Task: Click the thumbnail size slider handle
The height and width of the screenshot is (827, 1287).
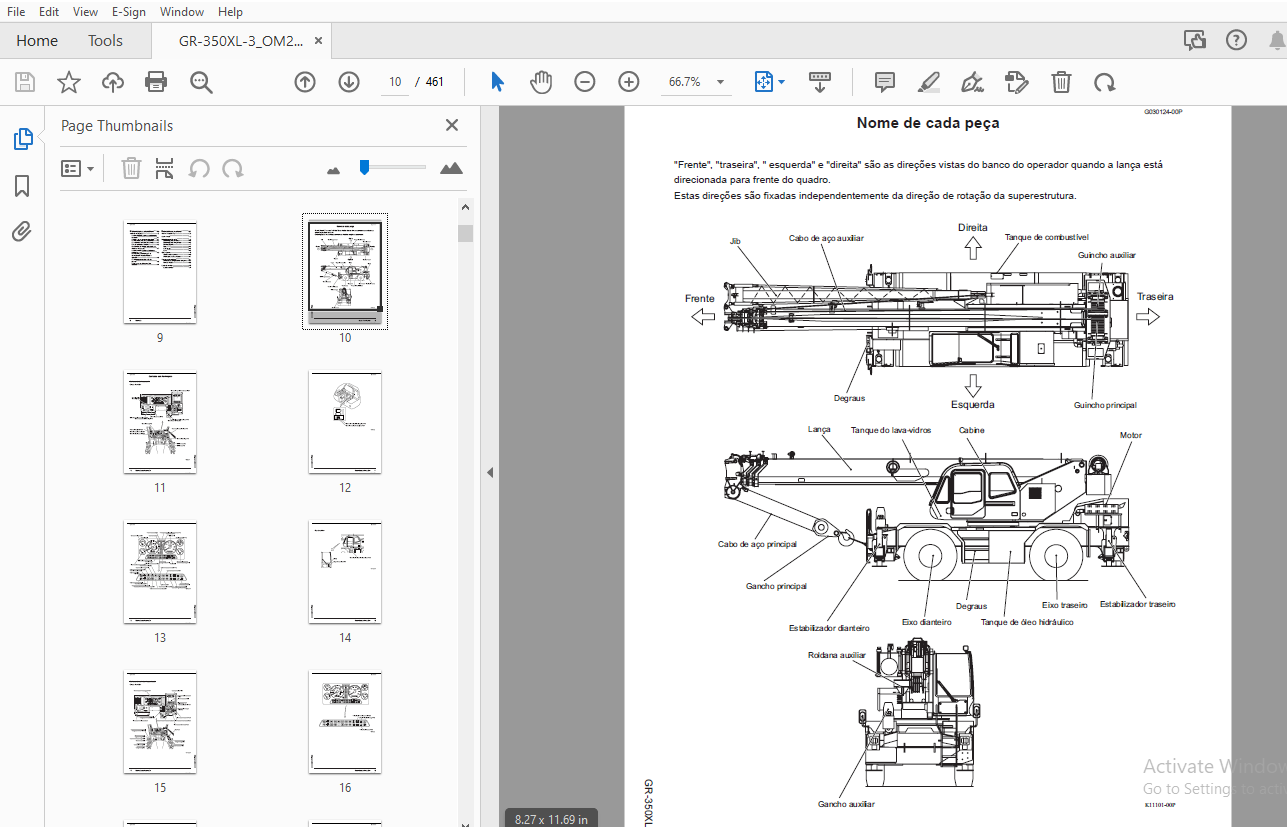Action: (x=365, y=167)
